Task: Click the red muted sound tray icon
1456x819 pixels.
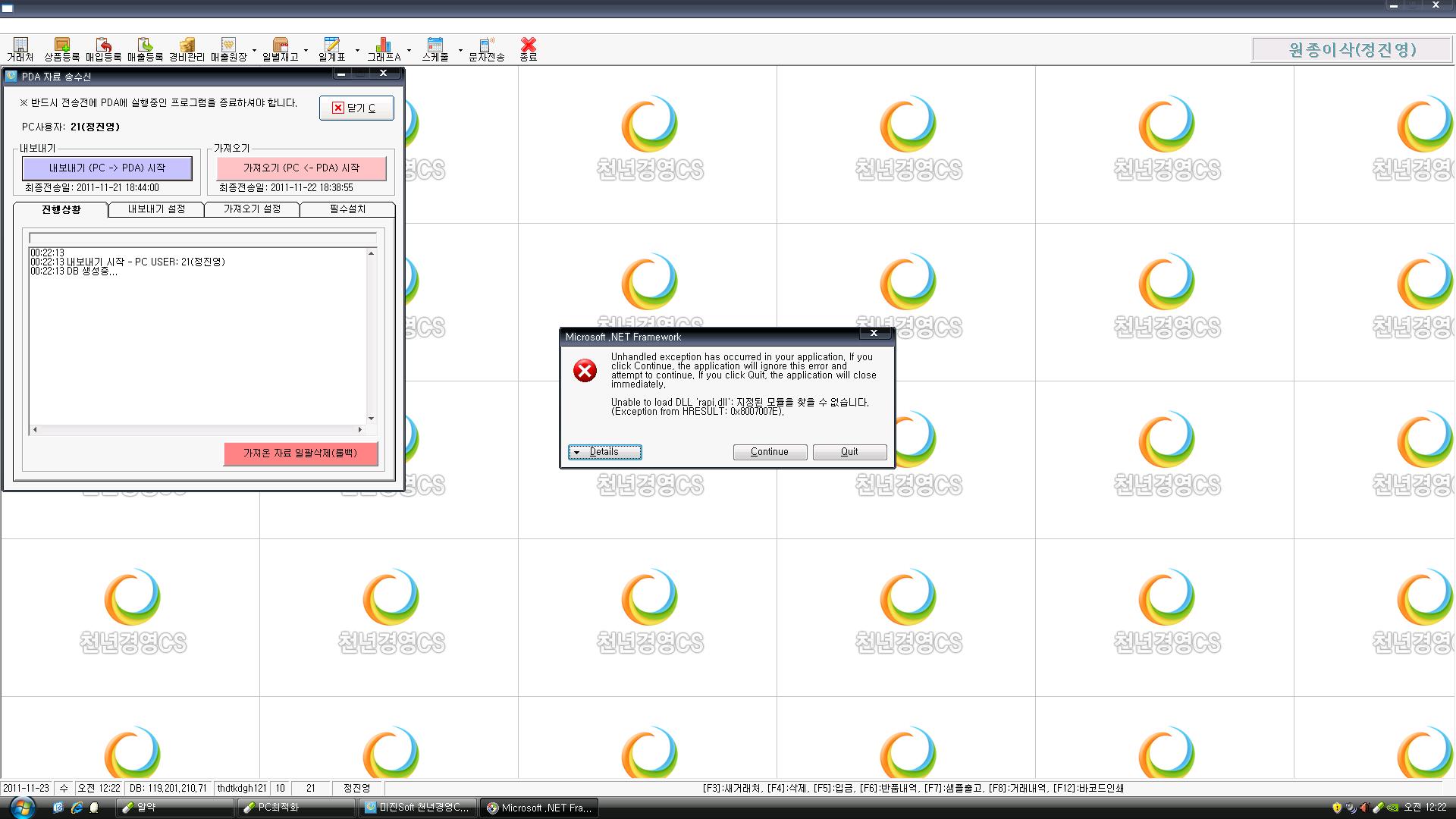Action: click(1363, 808)
